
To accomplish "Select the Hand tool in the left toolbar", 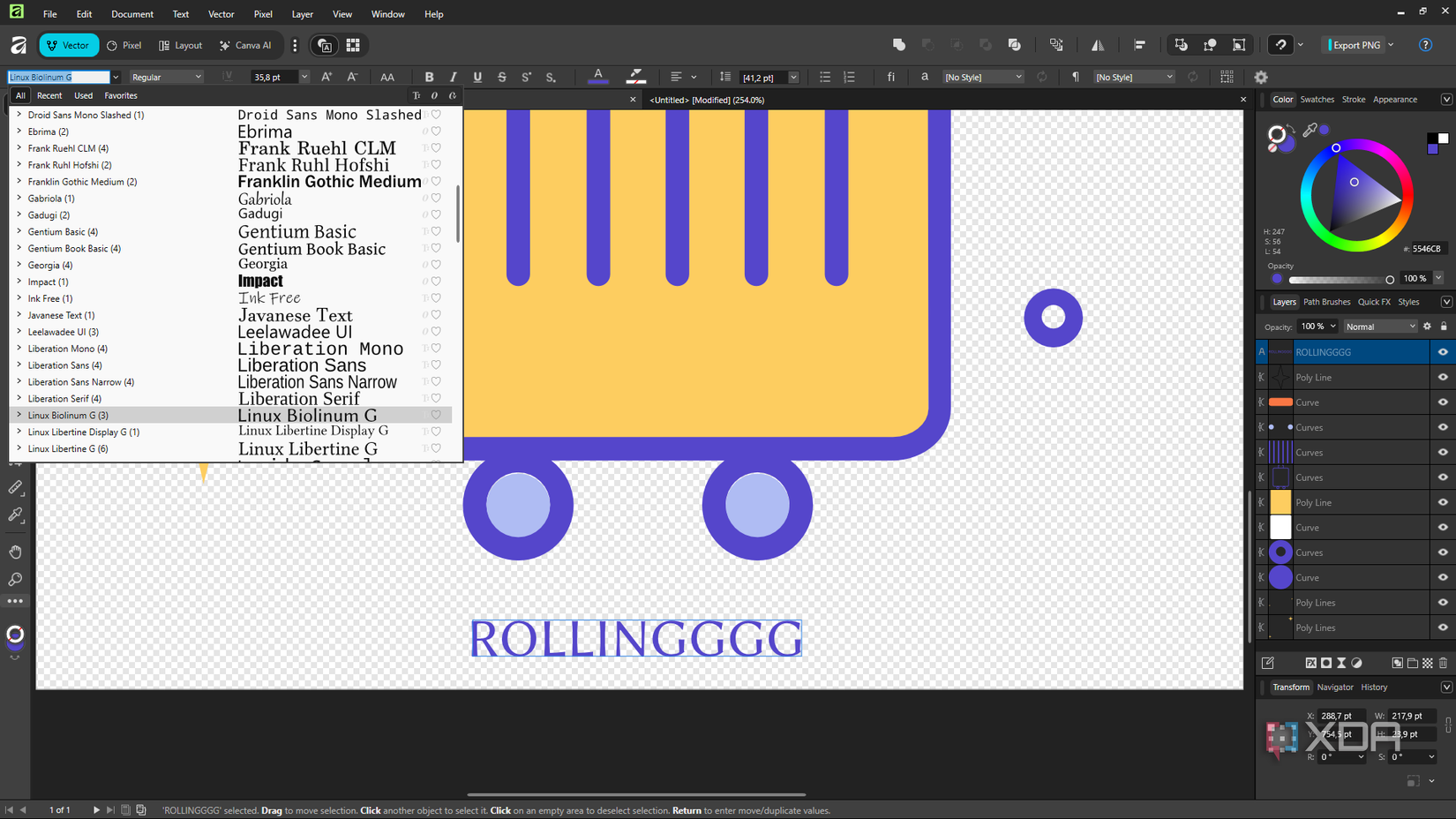I will [15, 552].
